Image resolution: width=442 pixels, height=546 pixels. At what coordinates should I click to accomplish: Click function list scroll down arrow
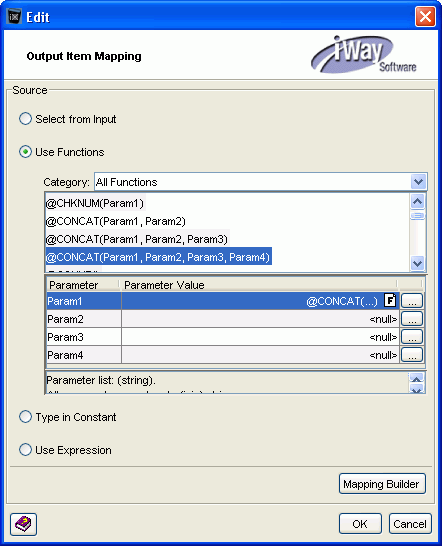point(418,263)
